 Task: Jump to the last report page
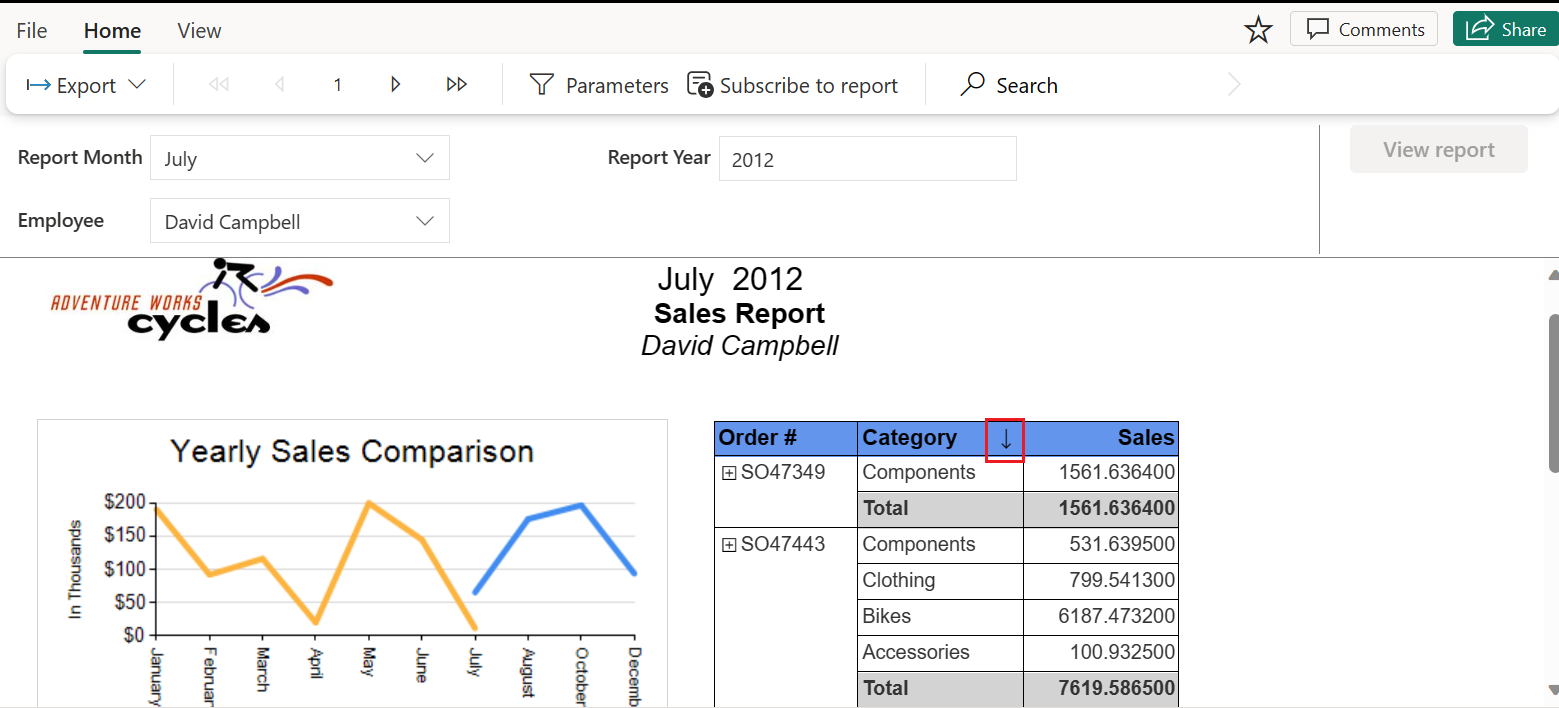pos(457,85)
